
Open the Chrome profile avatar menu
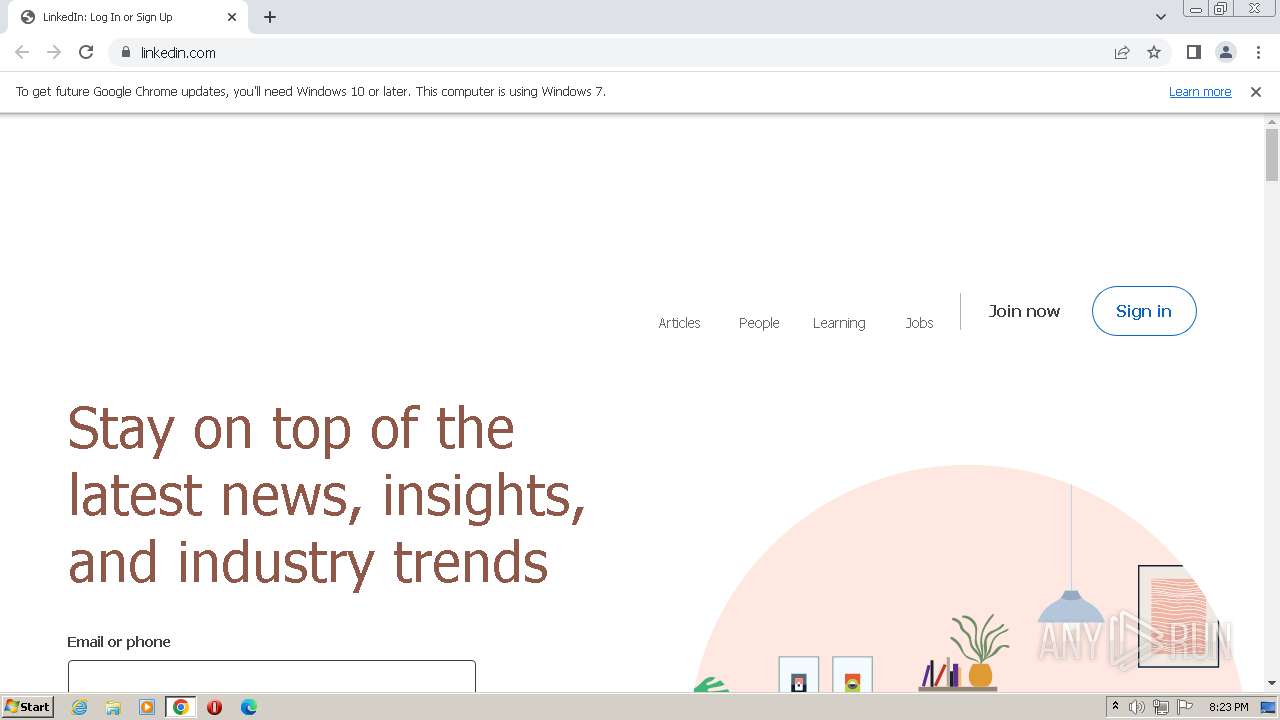pos(1226,52)
